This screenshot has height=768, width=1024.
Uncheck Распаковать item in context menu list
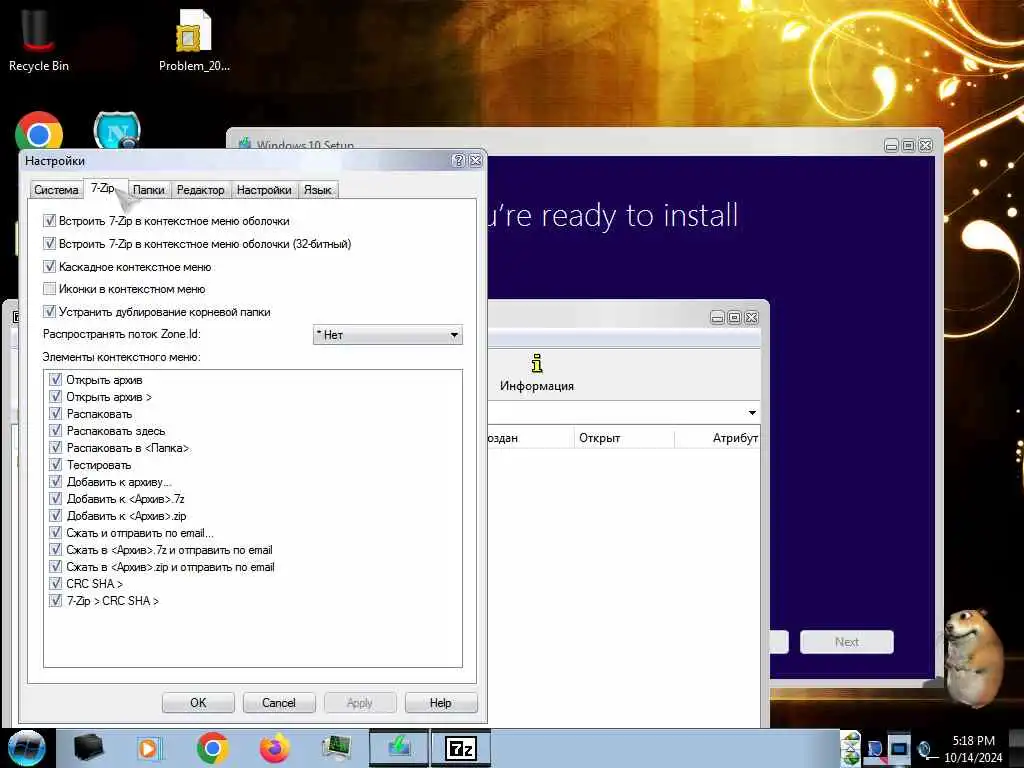pyautogui.click(x=56, y=413)
